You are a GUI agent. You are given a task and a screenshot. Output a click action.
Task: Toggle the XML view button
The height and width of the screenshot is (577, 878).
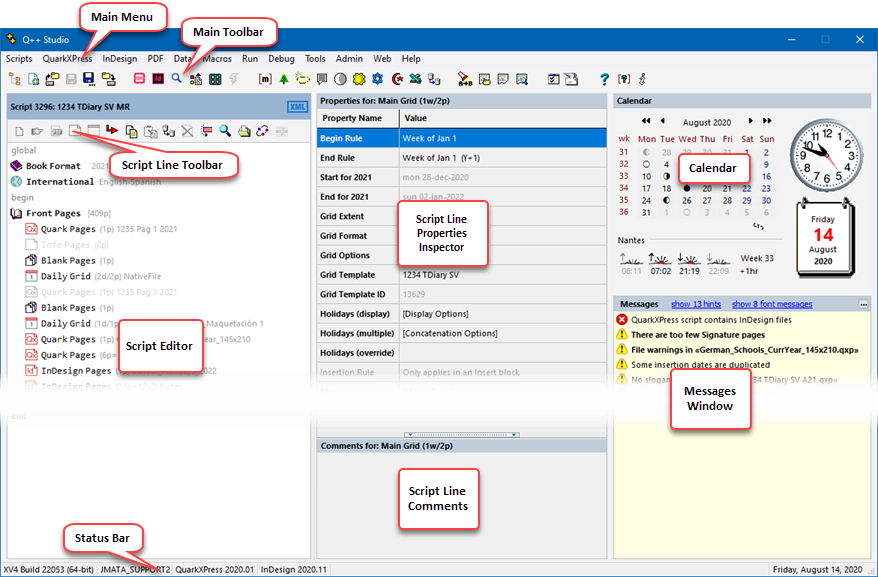297,107
